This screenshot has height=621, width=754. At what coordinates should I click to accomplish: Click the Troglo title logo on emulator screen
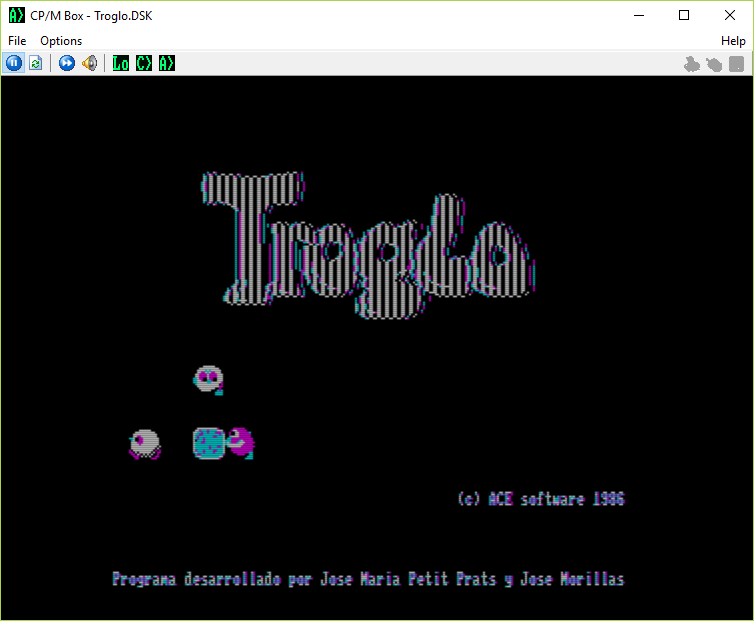(368, 245)
